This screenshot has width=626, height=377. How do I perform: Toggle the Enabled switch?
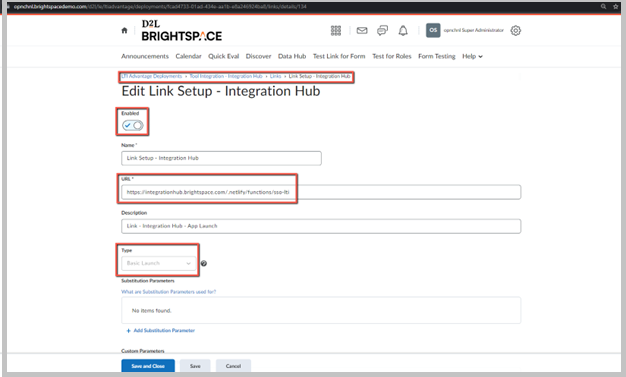[133, 125]
